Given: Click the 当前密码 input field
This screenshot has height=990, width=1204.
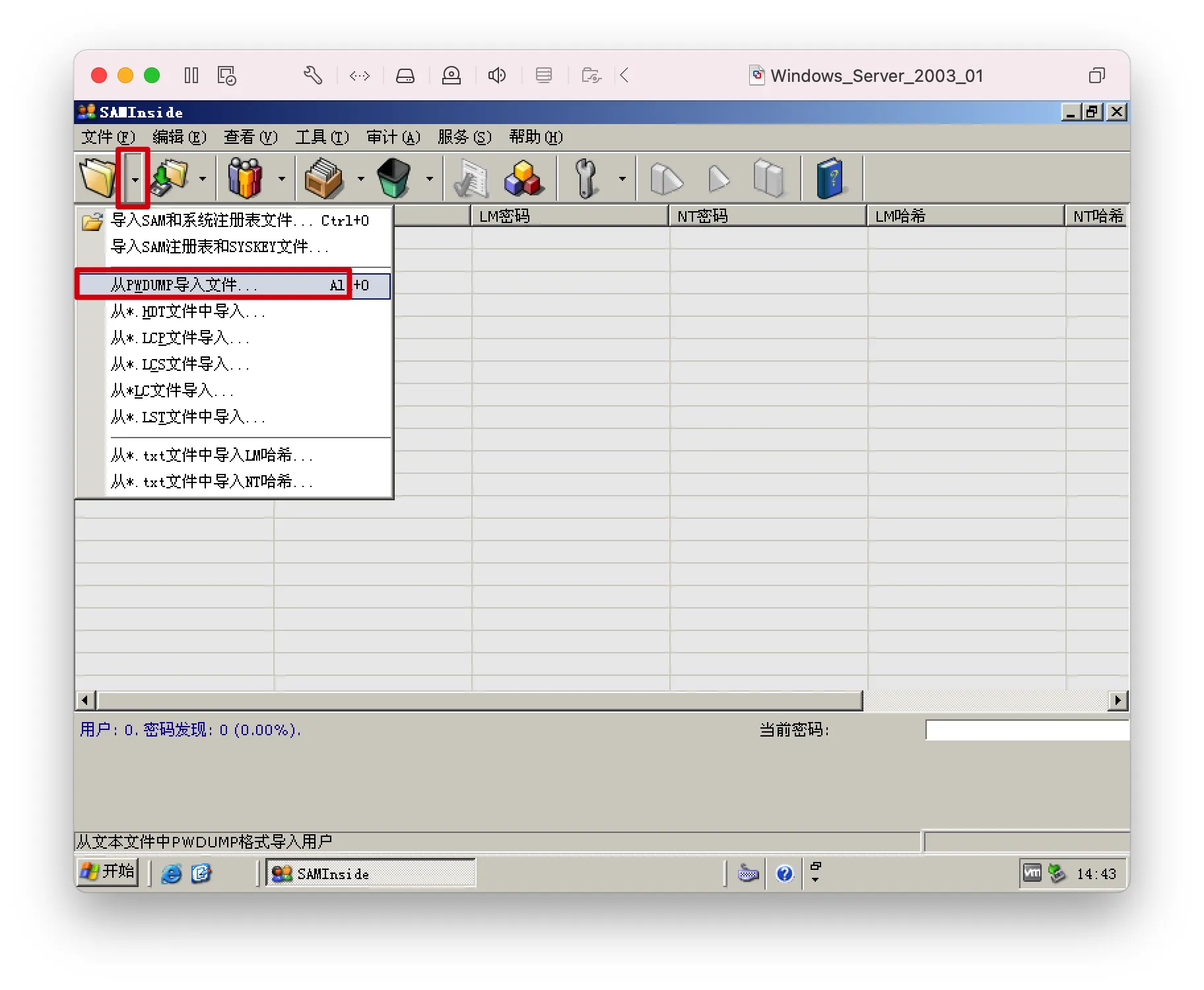Looking at the screenshot, I should click(x=1026, y=730).
